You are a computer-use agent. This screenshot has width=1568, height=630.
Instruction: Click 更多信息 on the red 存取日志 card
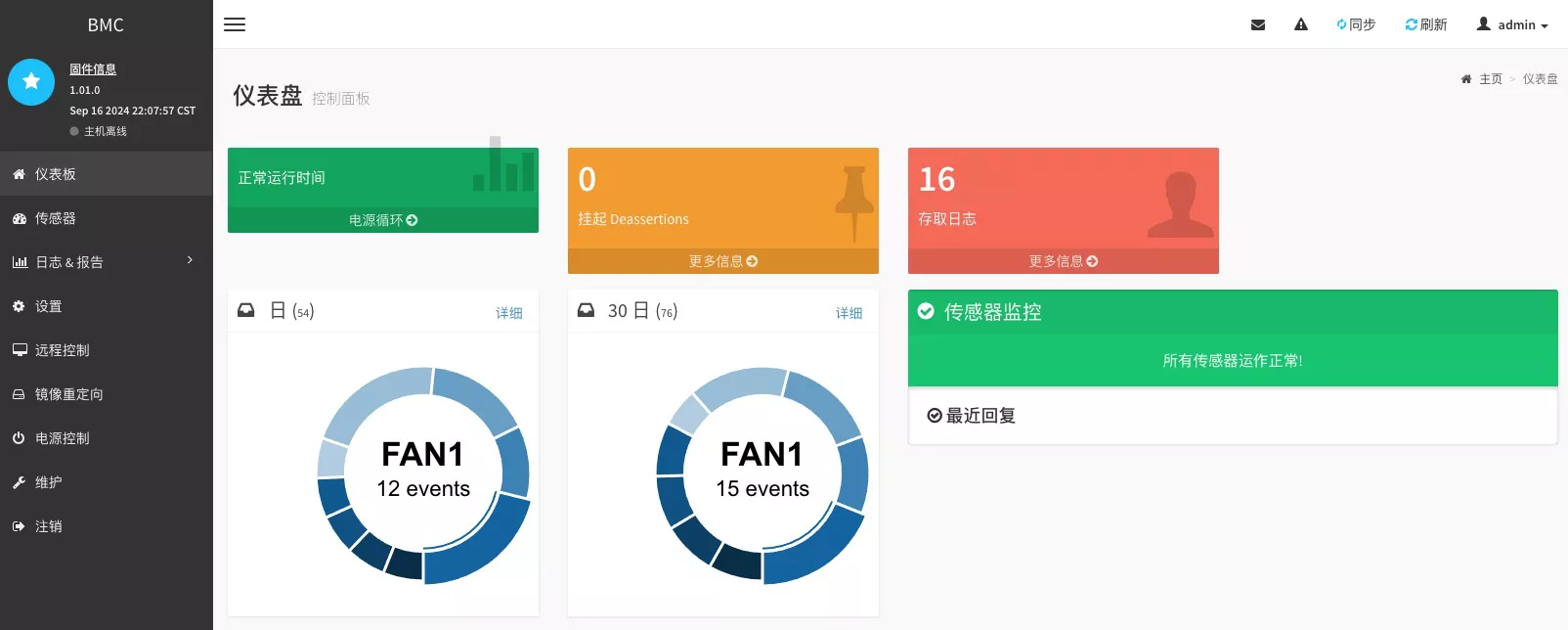pyautogui.click(x=1064, y=261)
